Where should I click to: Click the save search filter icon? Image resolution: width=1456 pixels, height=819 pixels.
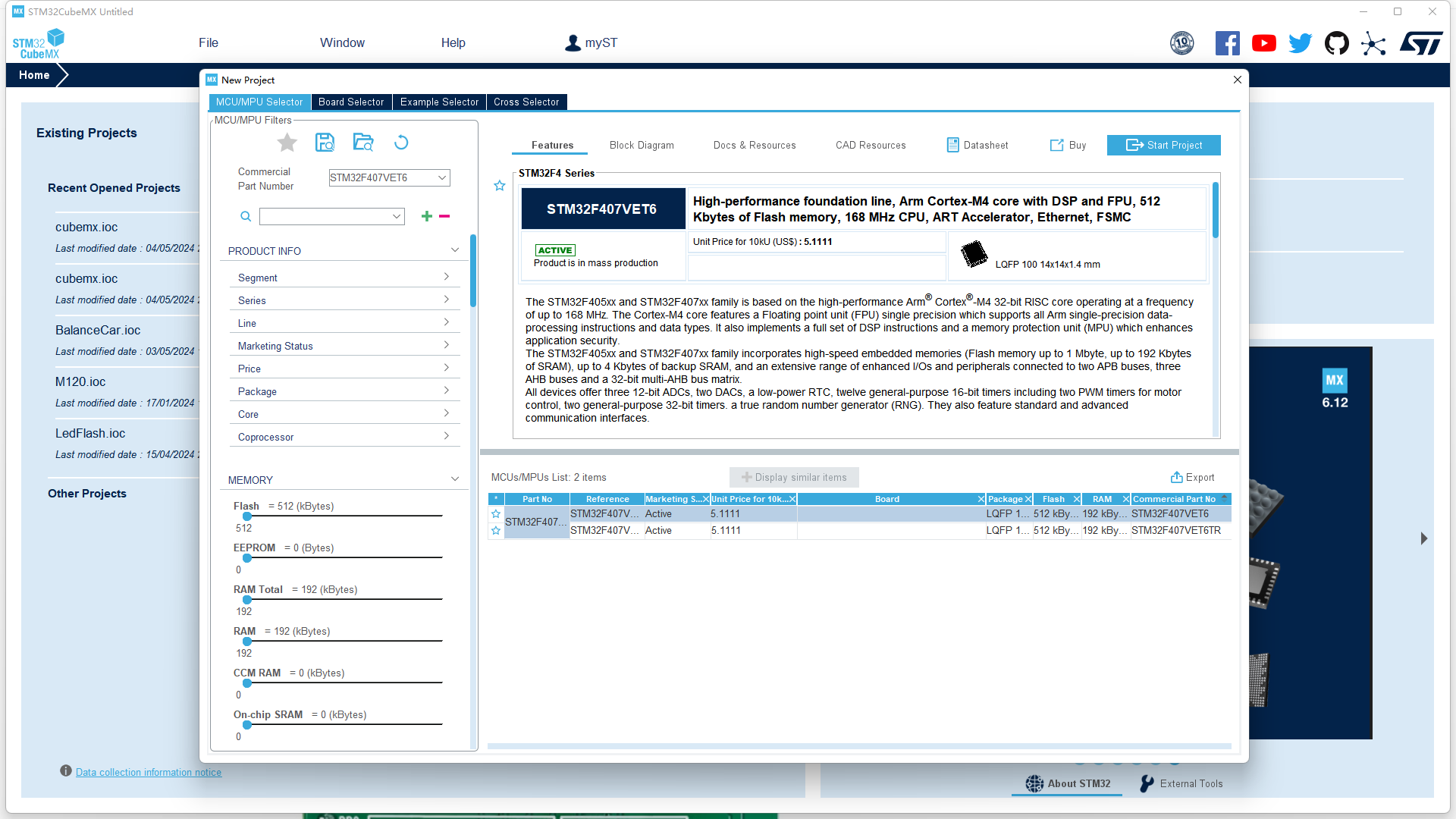click(x=325, y=143)
